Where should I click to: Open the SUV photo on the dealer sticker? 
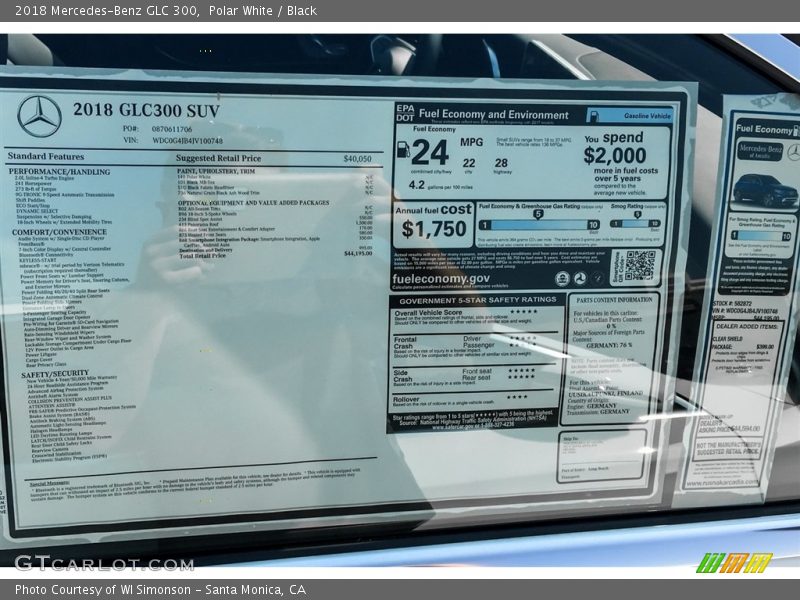pyautogui.click(x=765, y=190)
